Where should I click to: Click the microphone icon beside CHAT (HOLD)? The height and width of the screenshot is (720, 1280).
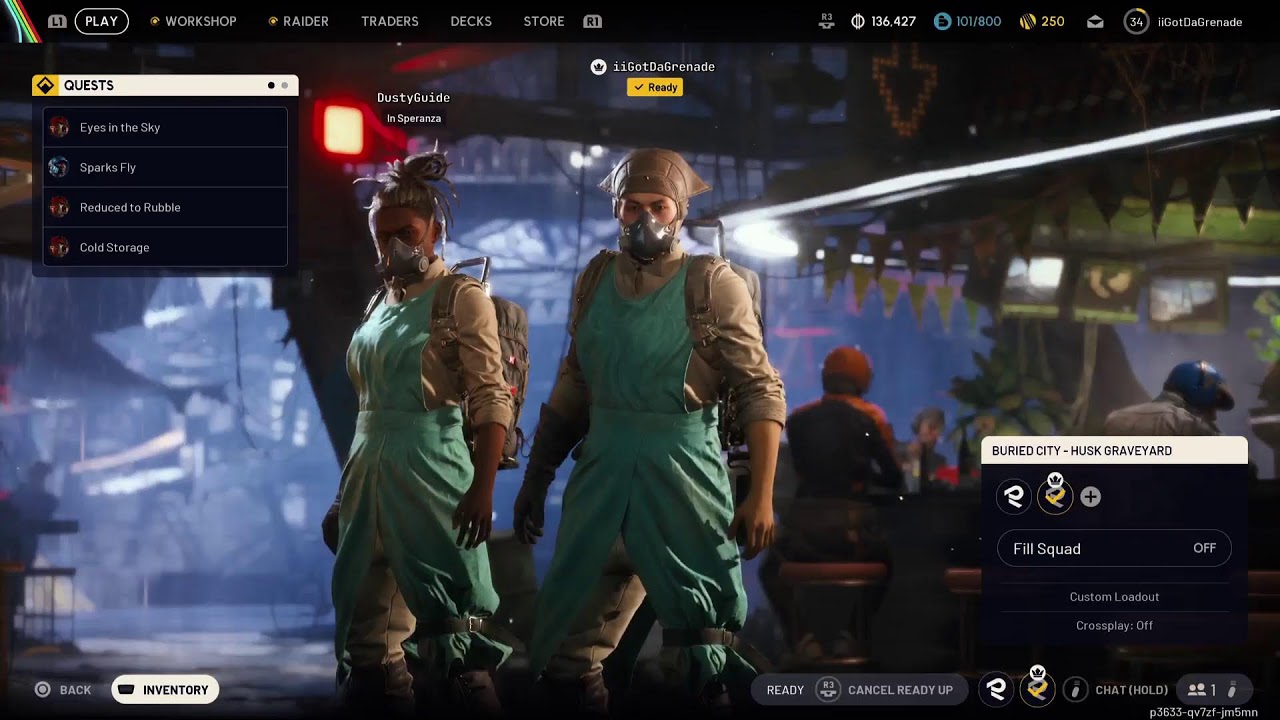1075,689
